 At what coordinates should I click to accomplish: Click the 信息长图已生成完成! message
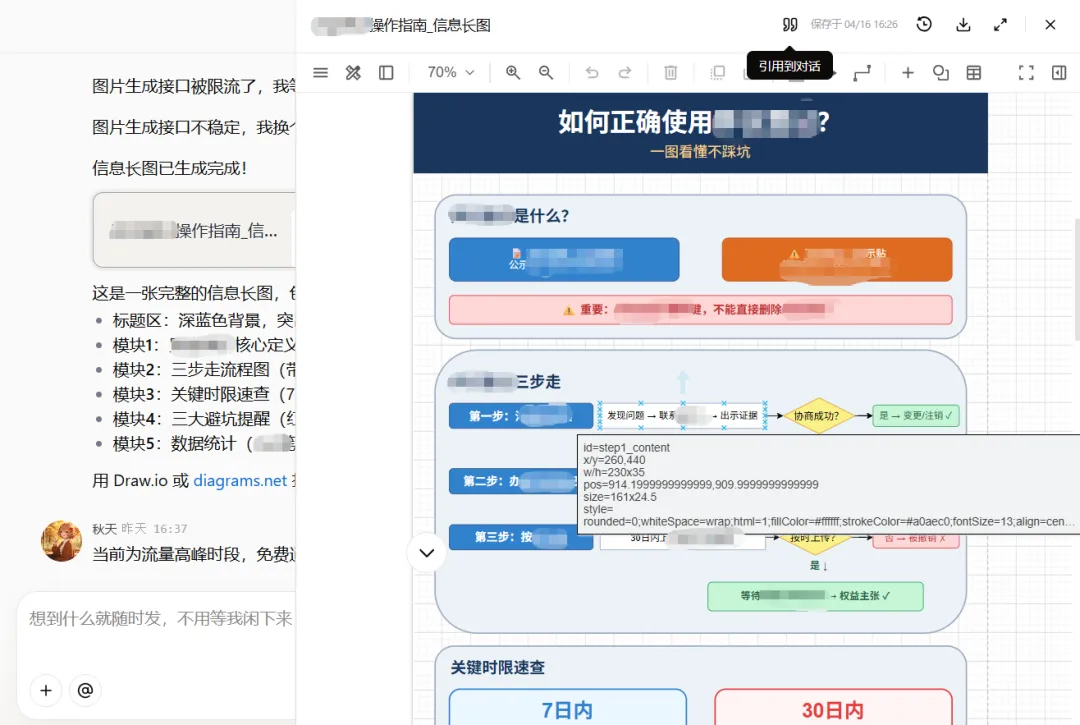click(x=169, y=168)
